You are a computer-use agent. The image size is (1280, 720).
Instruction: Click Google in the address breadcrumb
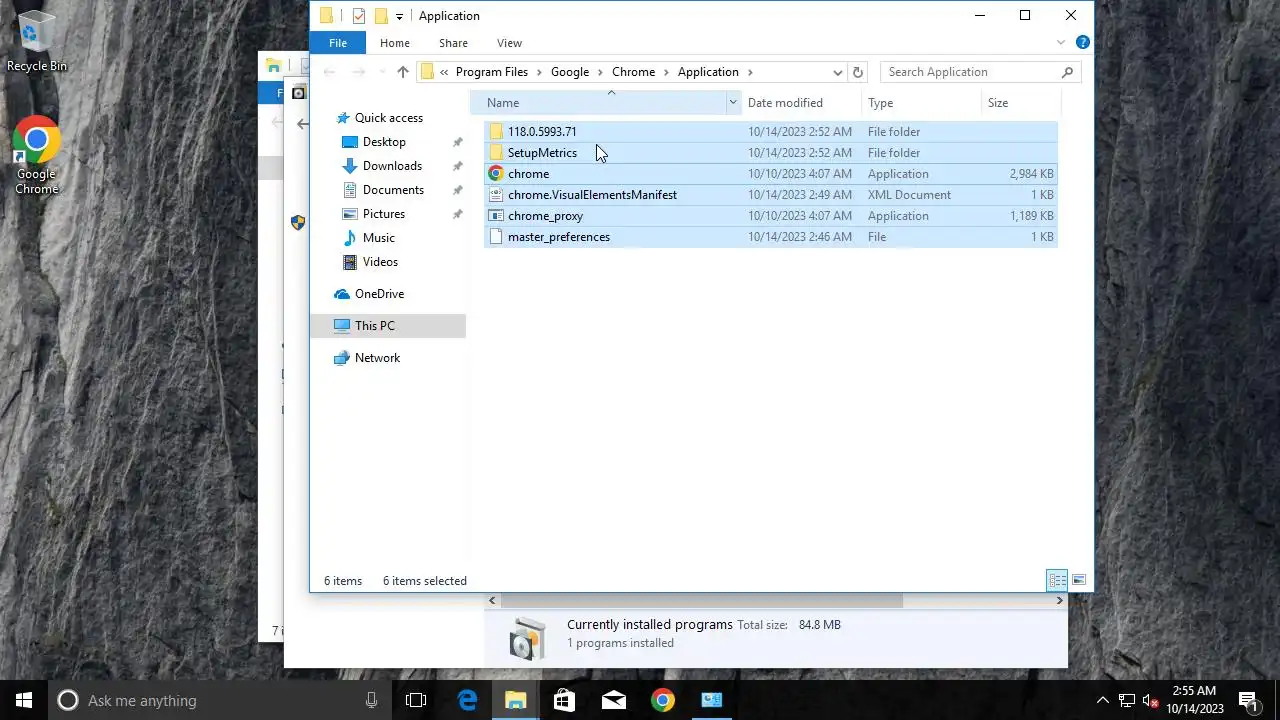click(570, 72)
